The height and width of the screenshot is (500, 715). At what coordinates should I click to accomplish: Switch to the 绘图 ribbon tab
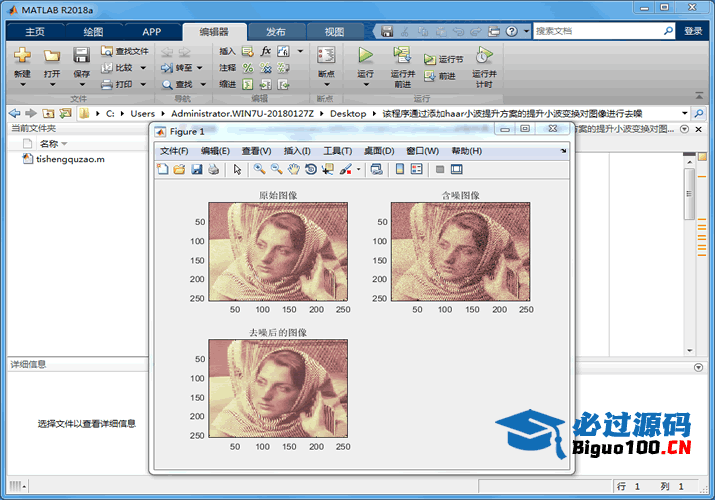(x=93, y=31)
